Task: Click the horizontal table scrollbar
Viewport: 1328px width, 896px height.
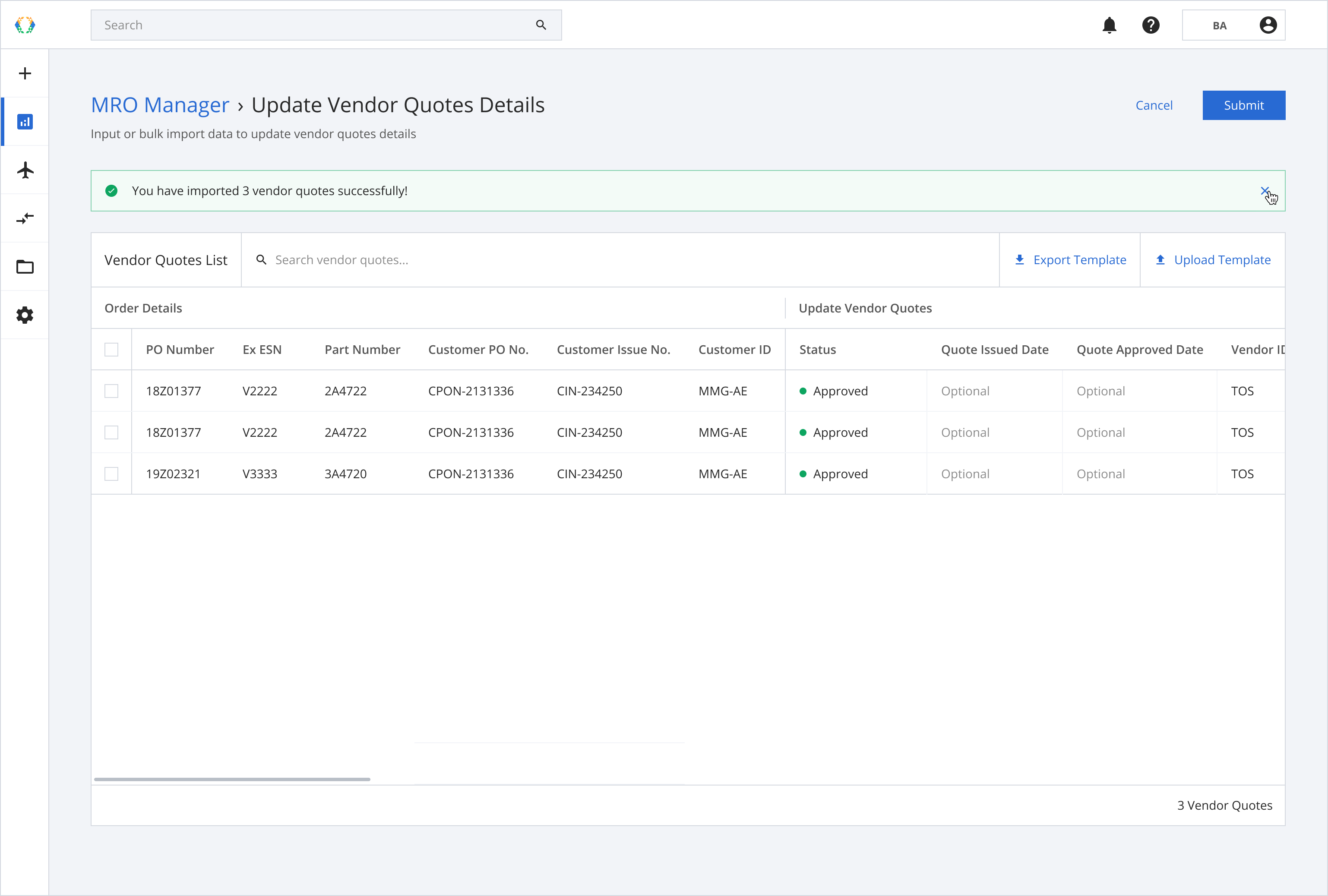Action: (x=232, y=779)
